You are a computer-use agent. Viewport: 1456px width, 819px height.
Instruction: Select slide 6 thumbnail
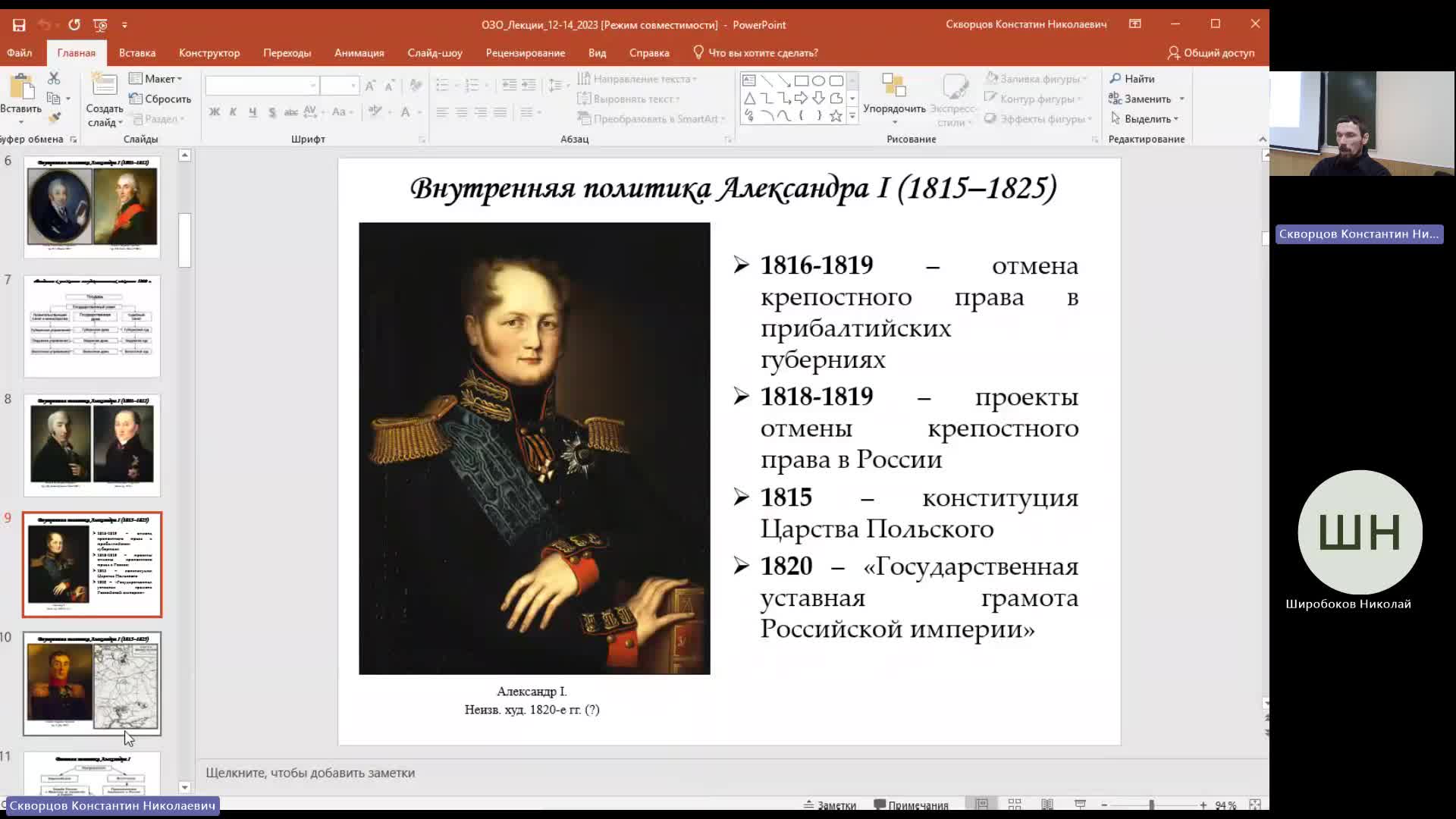coord(92,207)
